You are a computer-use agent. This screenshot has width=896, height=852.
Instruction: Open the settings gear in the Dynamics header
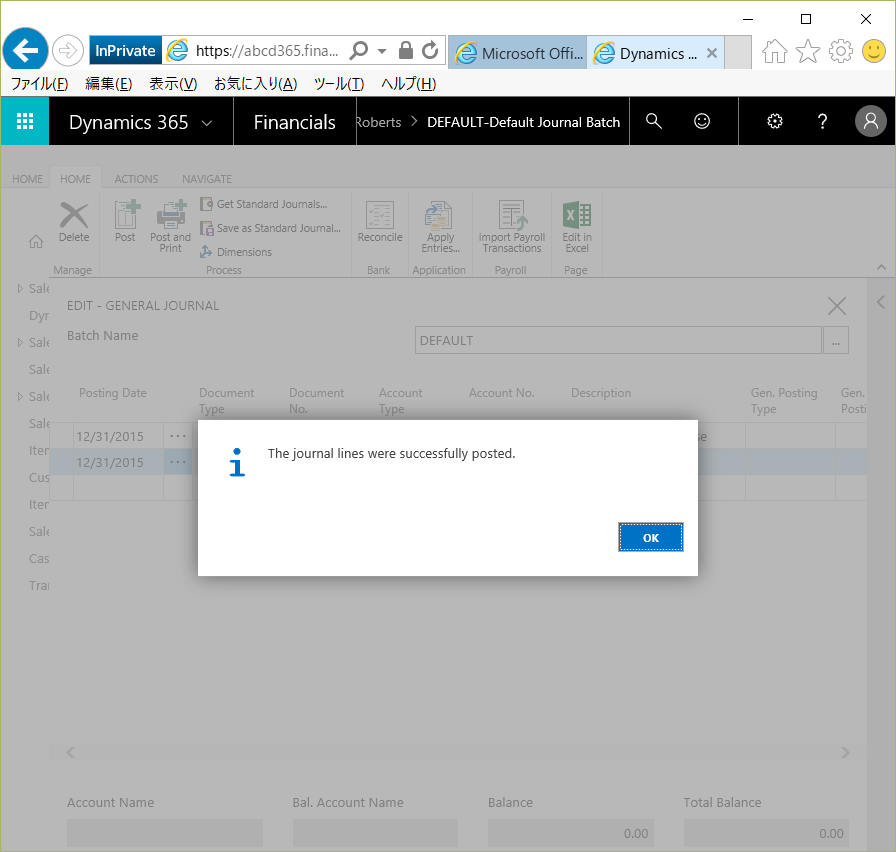point(775,121)
